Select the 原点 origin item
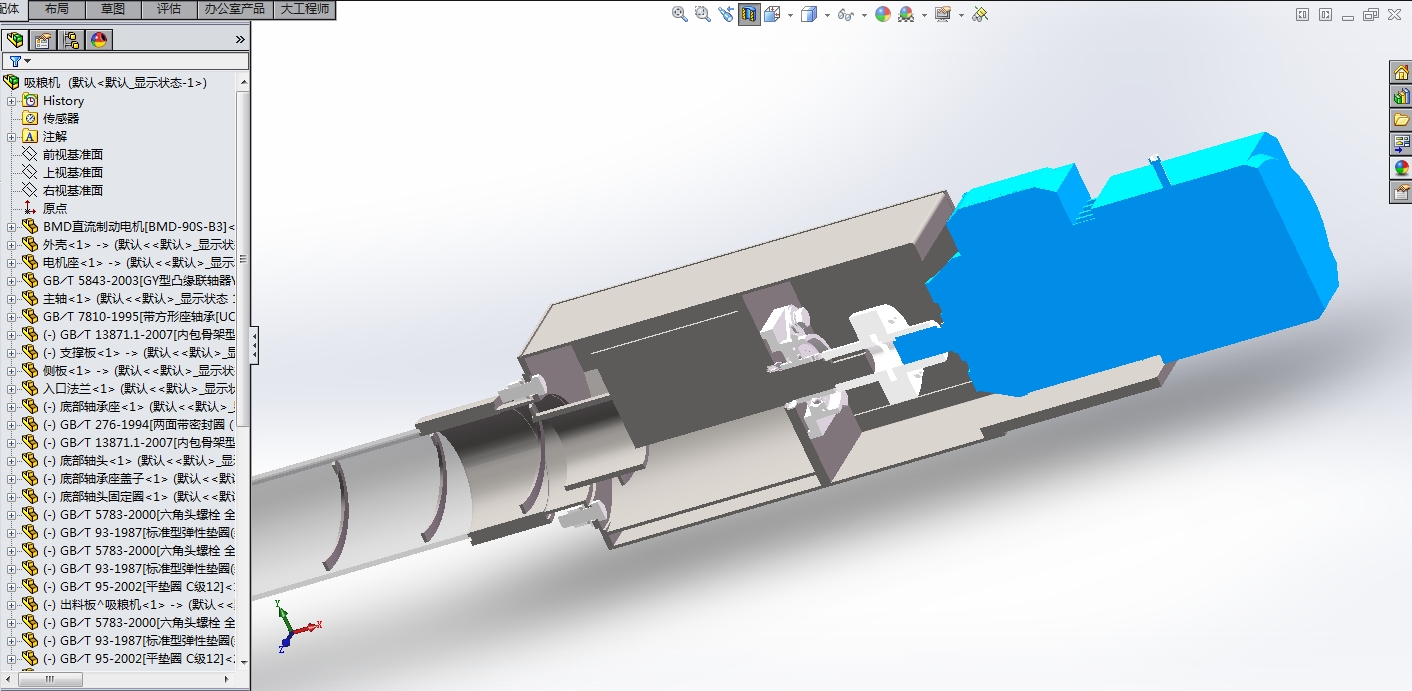 tap(46, 209)
